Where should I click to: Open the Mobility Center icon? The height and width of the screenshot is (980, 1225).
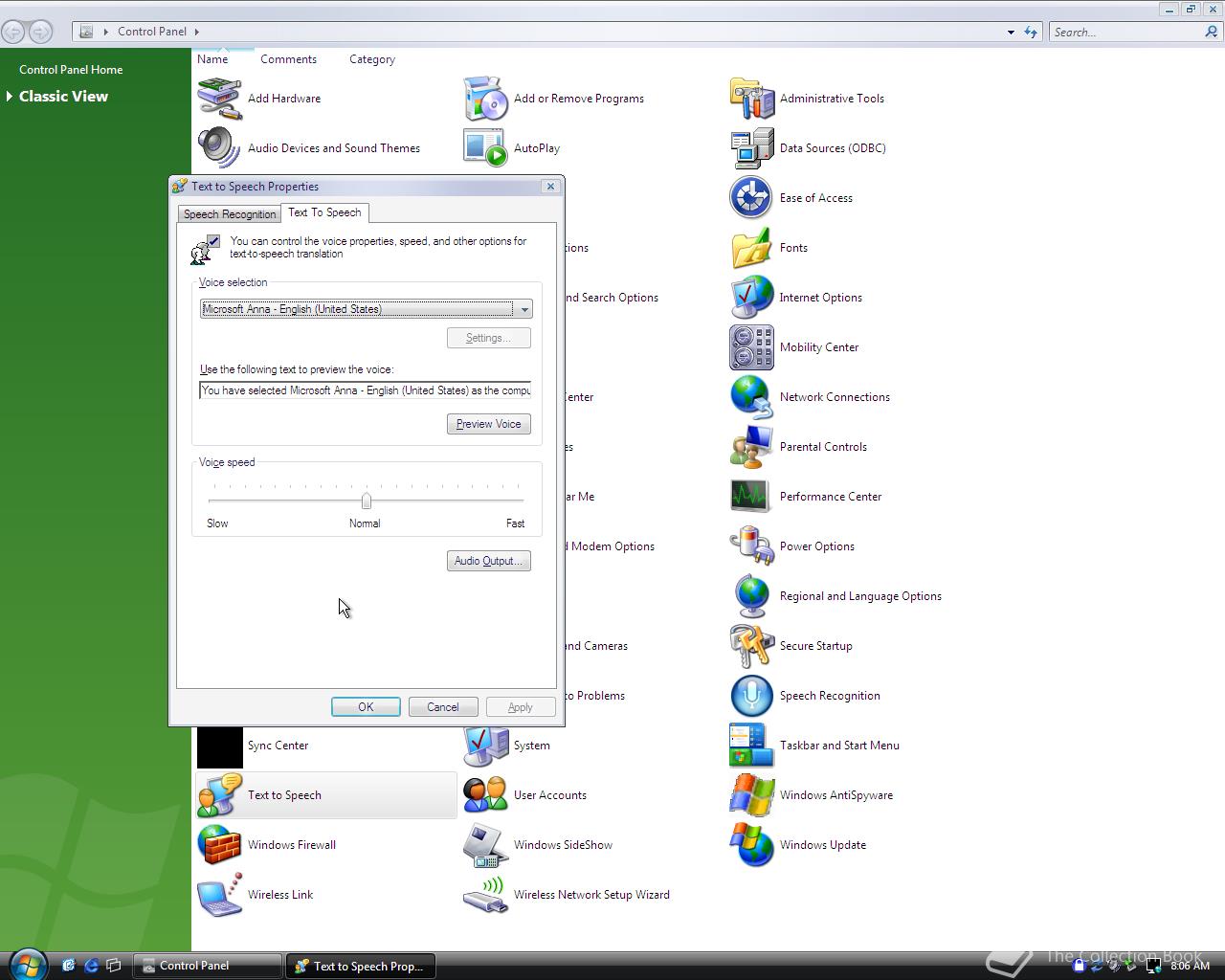pyautogui.click(x=751, y=347)
